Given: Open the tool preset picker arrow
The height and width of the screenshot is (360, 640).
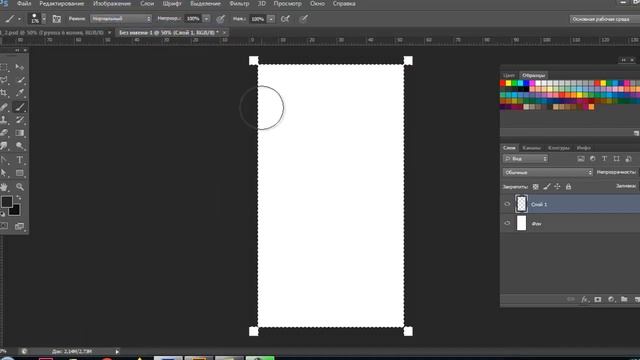Looking at the screenshot, I should click(19, 19).
